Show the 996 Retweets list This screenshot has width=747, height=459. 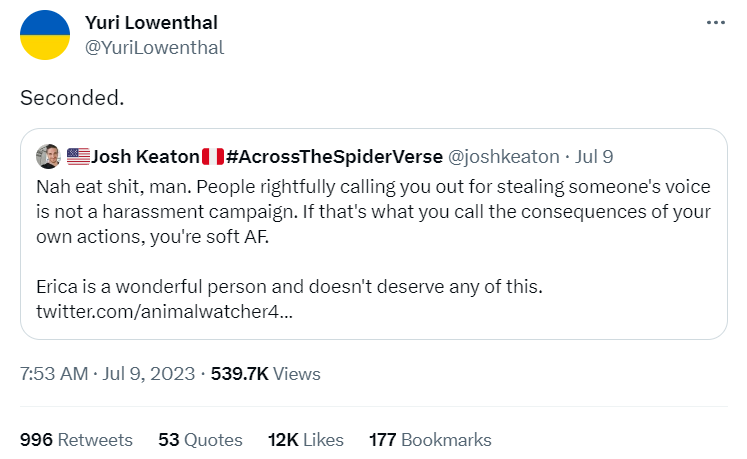76,440
